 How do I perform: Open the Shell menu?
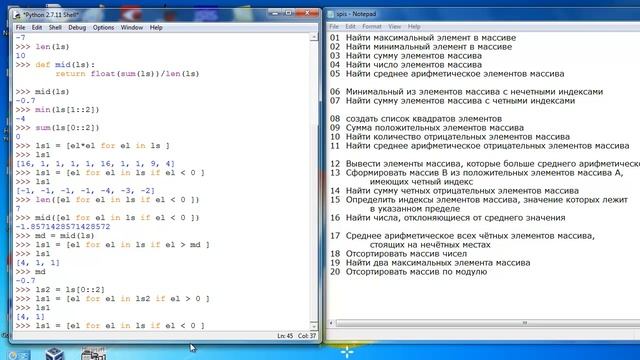coord(55,27)
